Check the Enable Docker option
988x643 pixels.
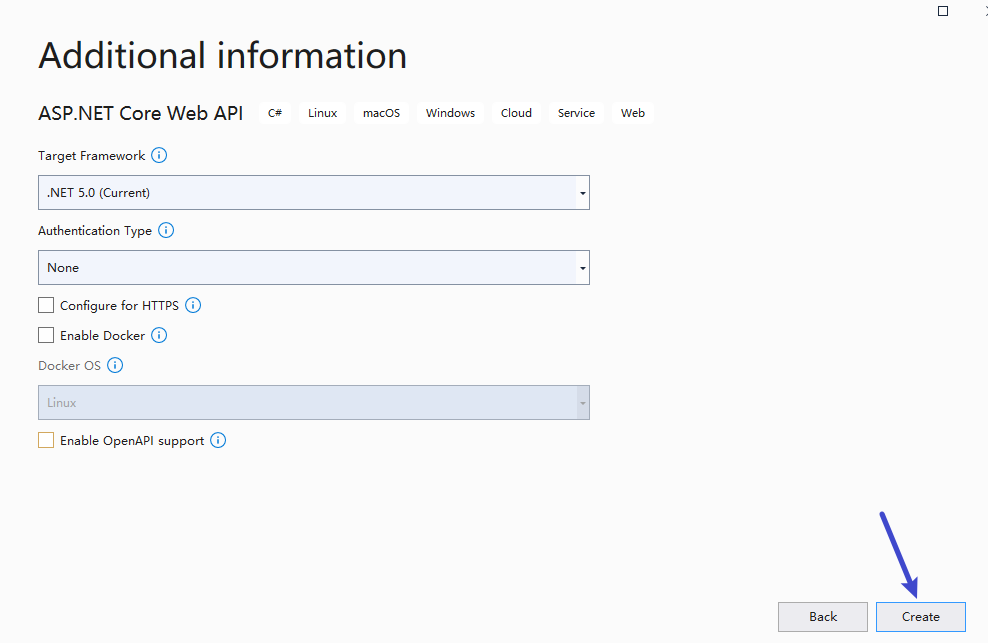(x=45, y=335)
